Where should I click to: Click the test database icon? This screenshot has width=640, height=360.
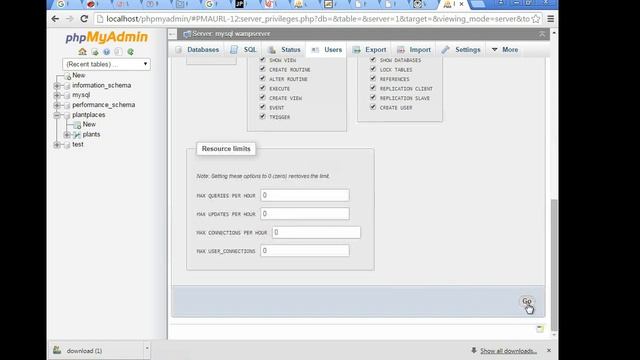pyautogui.click(x=67, y=145)
